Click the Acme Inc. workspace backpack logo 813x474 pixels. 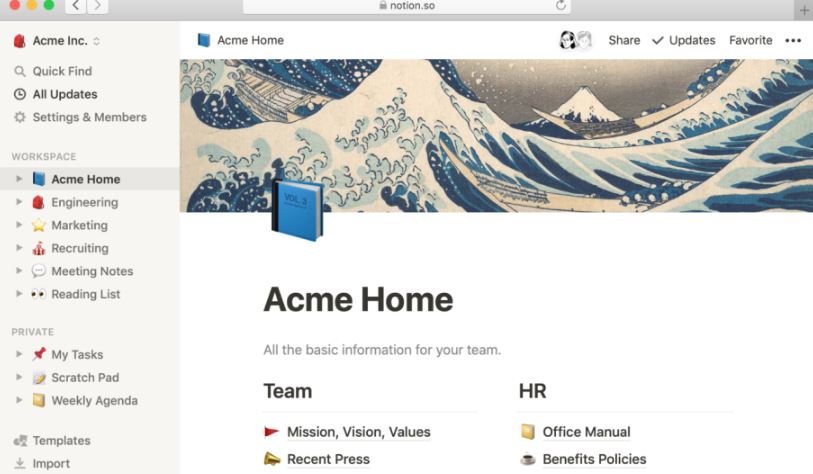pyautogui.click(x=20, y=41)
